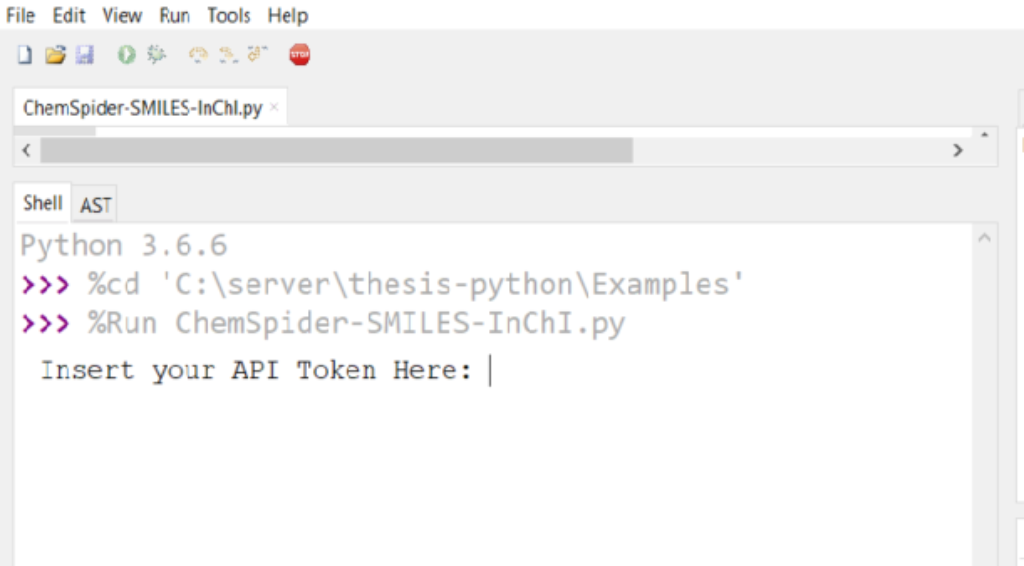Image resolution: width=1024 pixels, height=566 pixels.
Task: Click the Open file folder icon
Action: pyautogui.click(x=55, y=55)
